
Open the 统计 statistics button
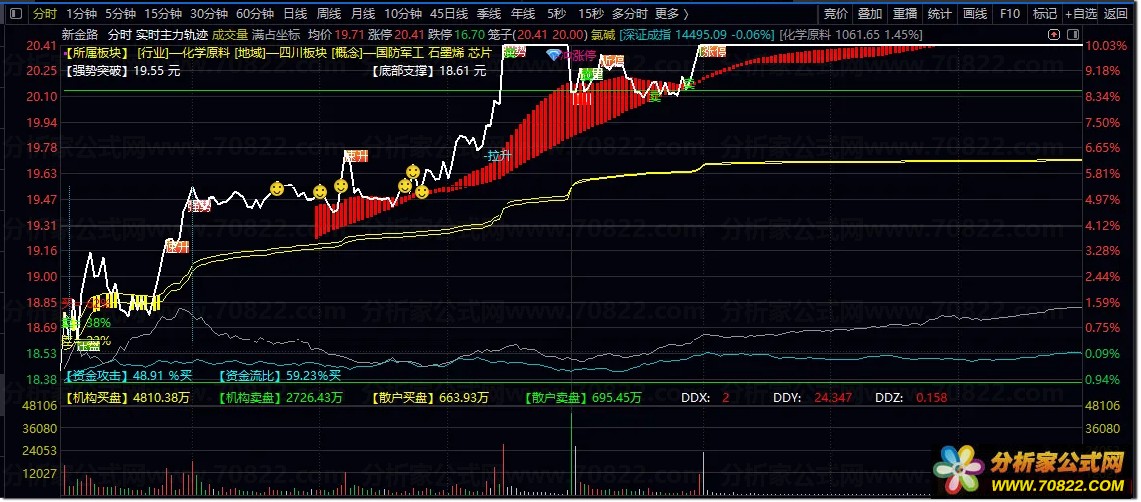pos(939,13)
